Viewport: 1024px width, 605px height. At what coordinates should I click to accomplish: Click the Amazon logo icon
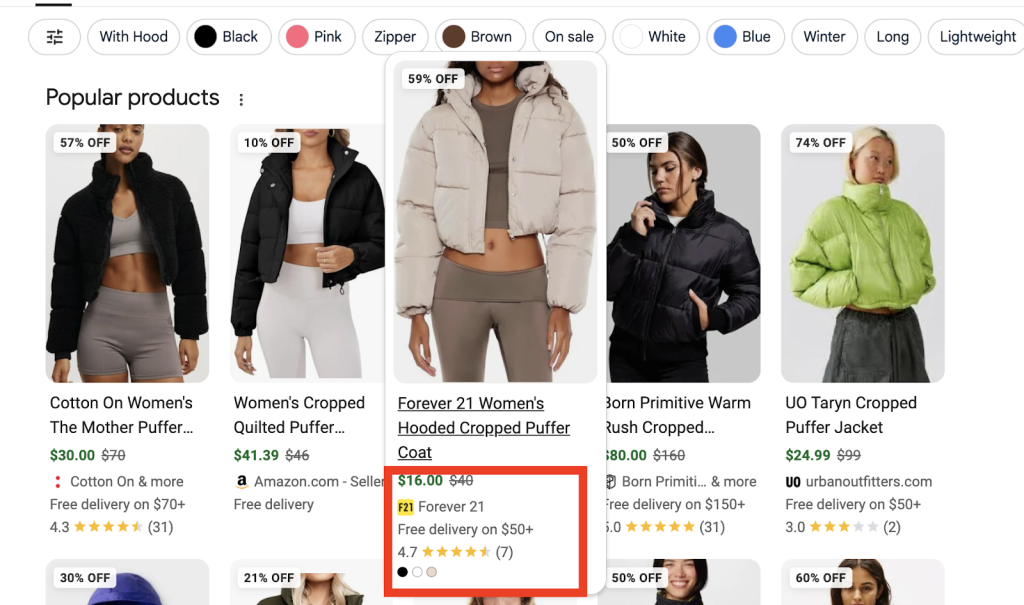pos(241,482)
